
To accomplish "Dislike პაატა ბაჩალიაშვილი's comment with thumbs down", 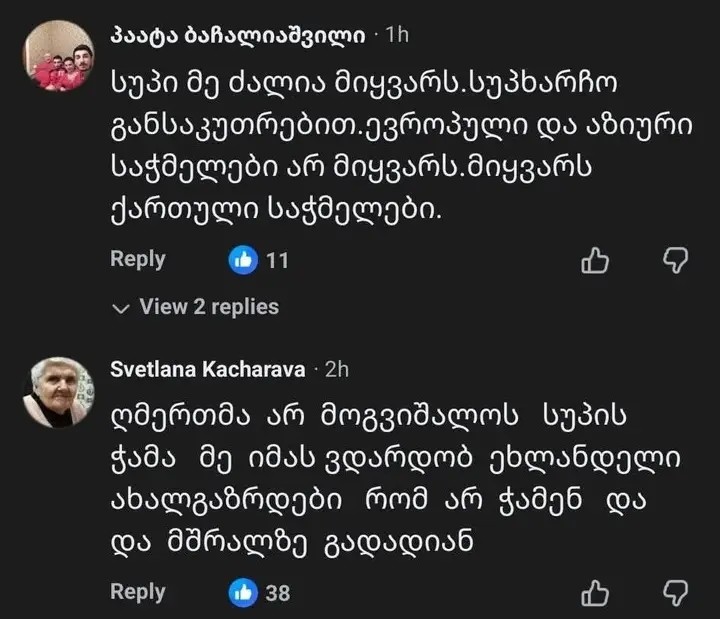I will pos(676,261).
